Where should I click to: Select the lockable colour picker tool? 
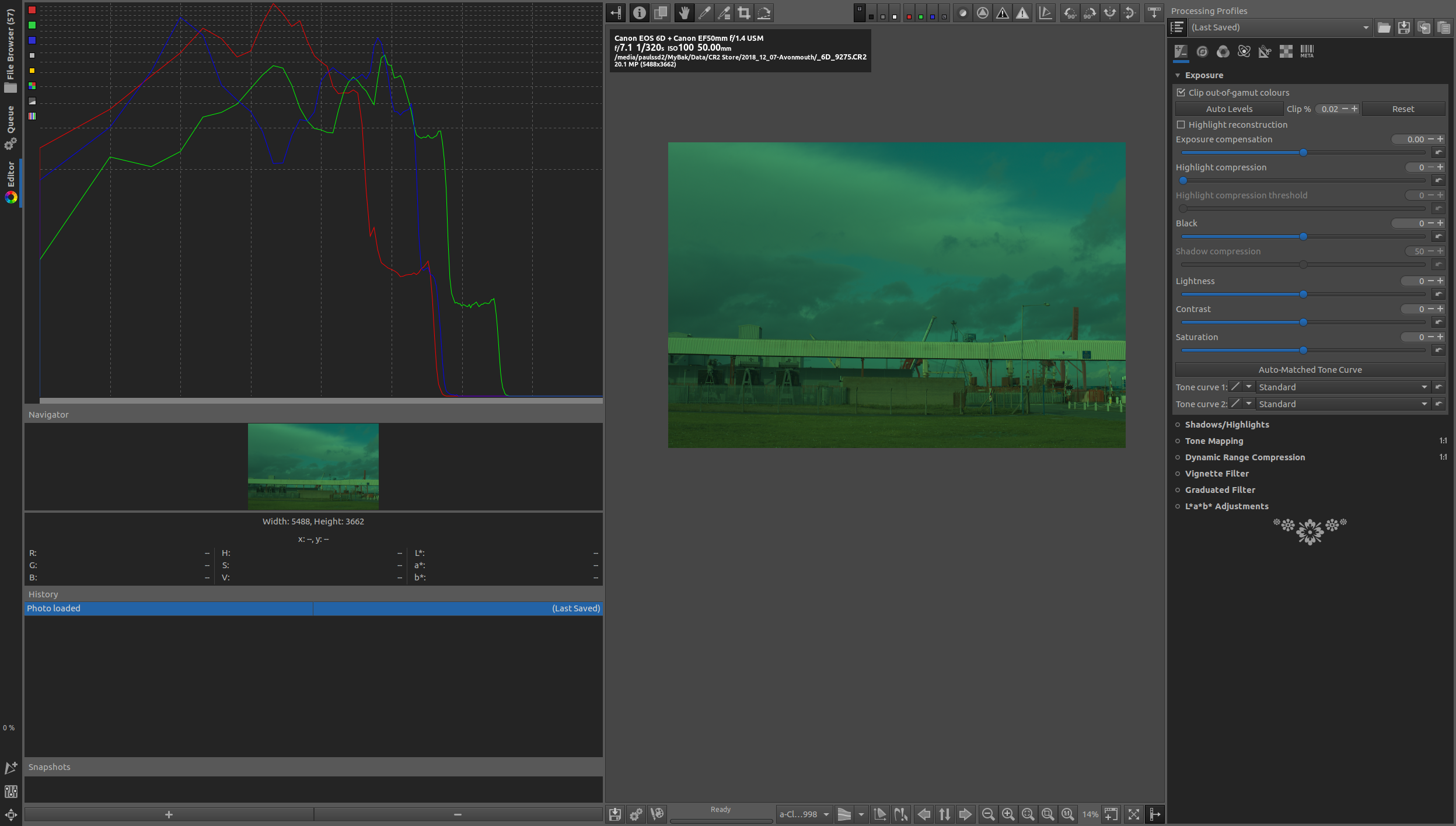click(724, 13)
